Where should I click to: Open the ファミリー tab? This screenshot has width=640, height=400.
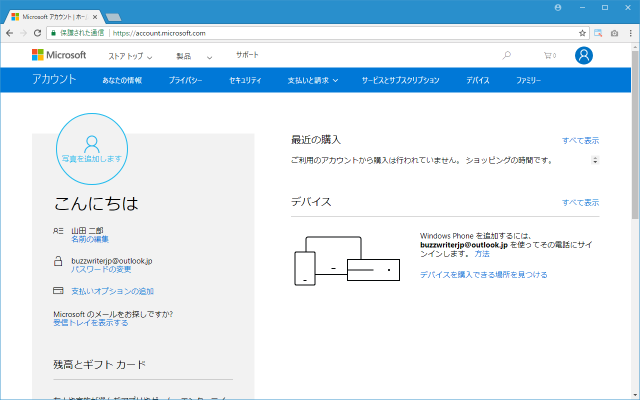[529, 80]
